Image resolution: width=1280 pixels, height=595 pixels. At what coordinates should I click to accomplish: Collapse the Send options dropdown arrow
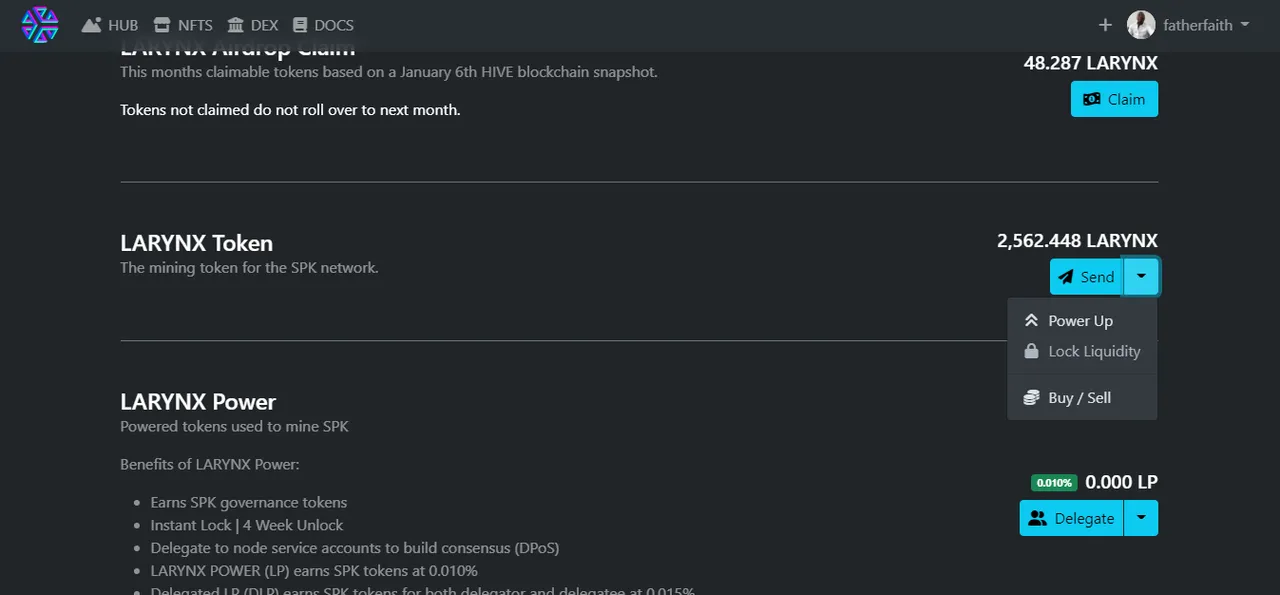pyautogui.click(x=1141, y=277)
